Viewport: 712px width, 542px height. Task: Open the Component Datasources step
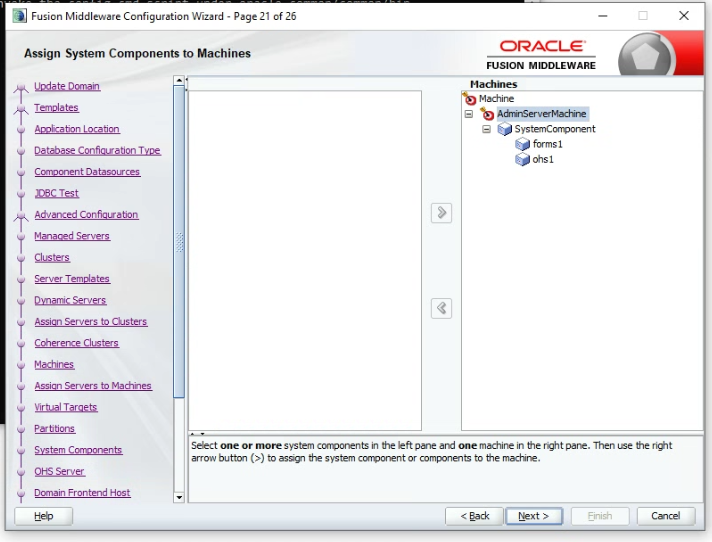click(87, 172)
